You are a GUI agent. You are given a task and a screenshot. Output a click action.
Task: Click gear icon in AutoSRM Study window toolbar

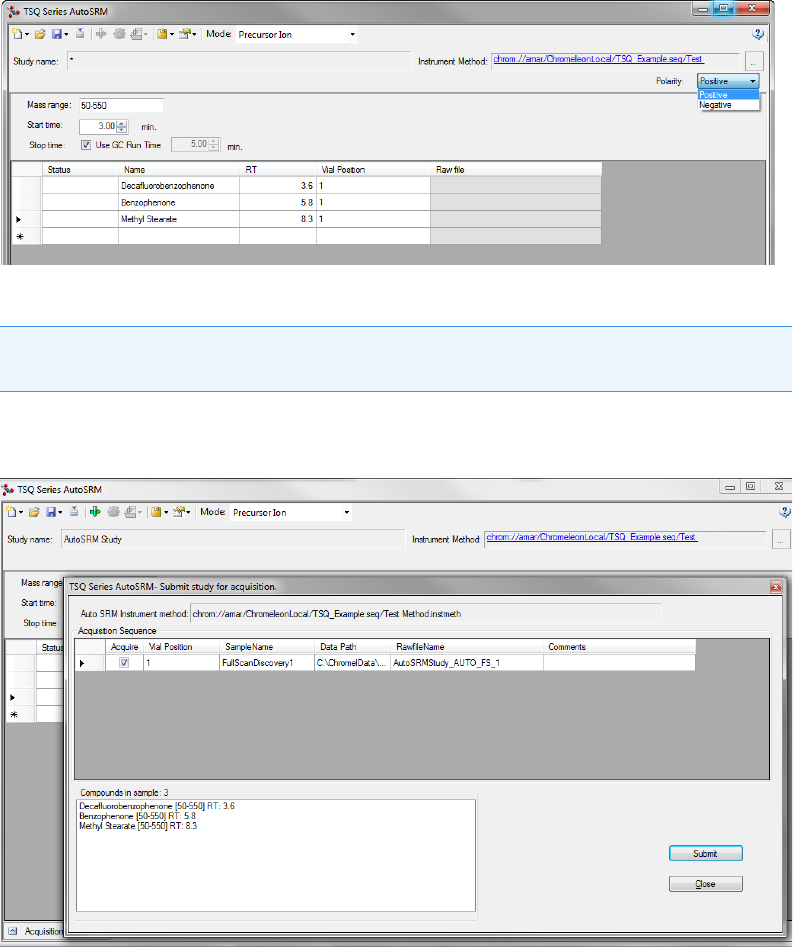[113, 512]
